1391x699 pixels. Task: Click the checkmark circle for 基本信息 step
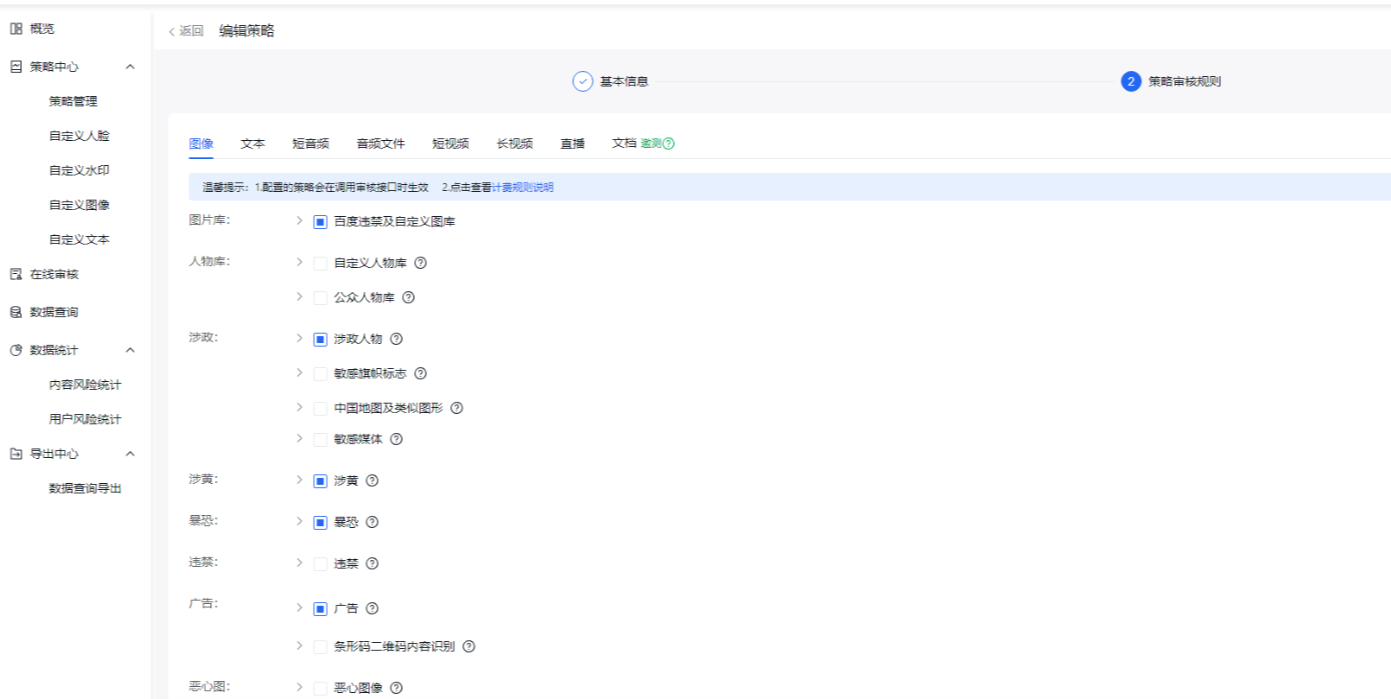click(x=583, y=82)
